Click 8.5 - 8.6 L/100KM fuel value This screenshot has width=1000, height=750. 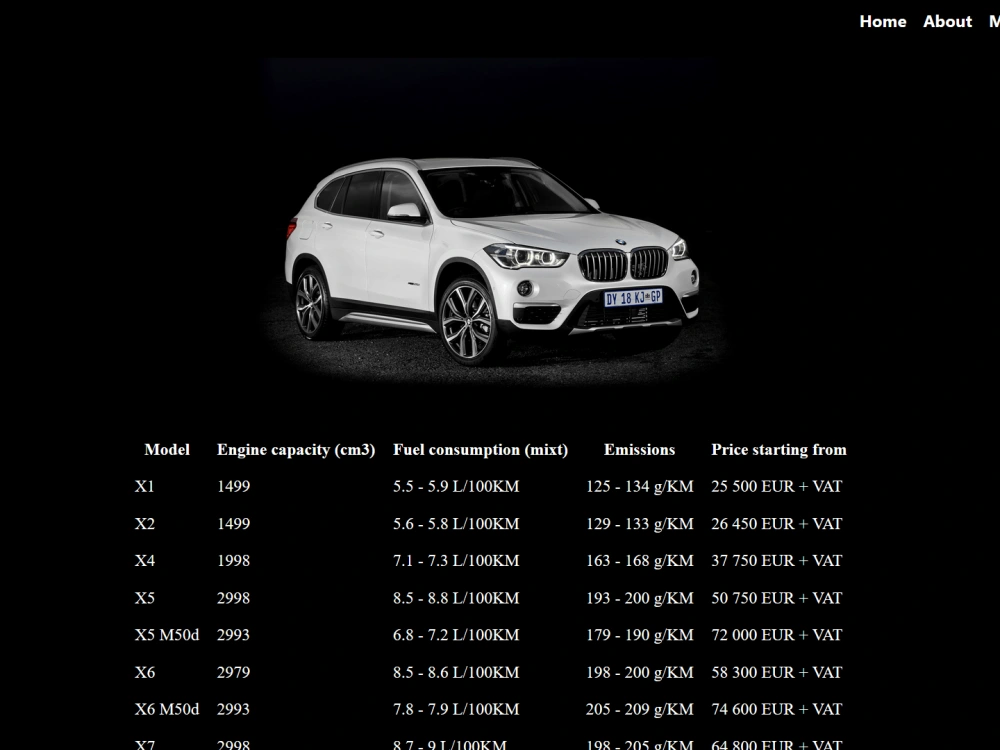(x=456, y=672)
